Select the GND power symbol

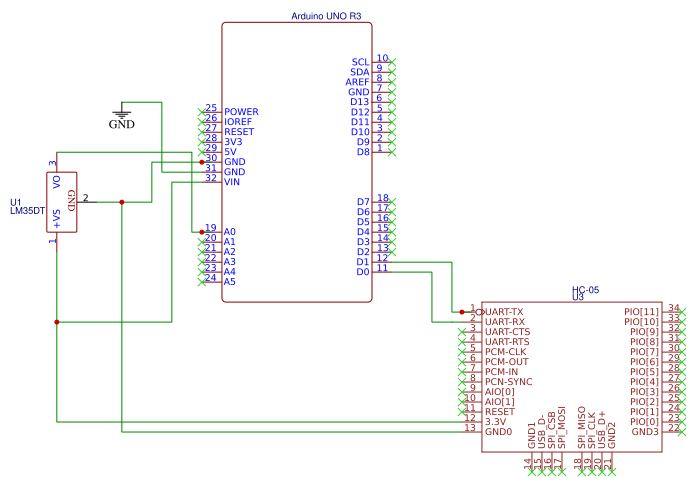point(122,116)
